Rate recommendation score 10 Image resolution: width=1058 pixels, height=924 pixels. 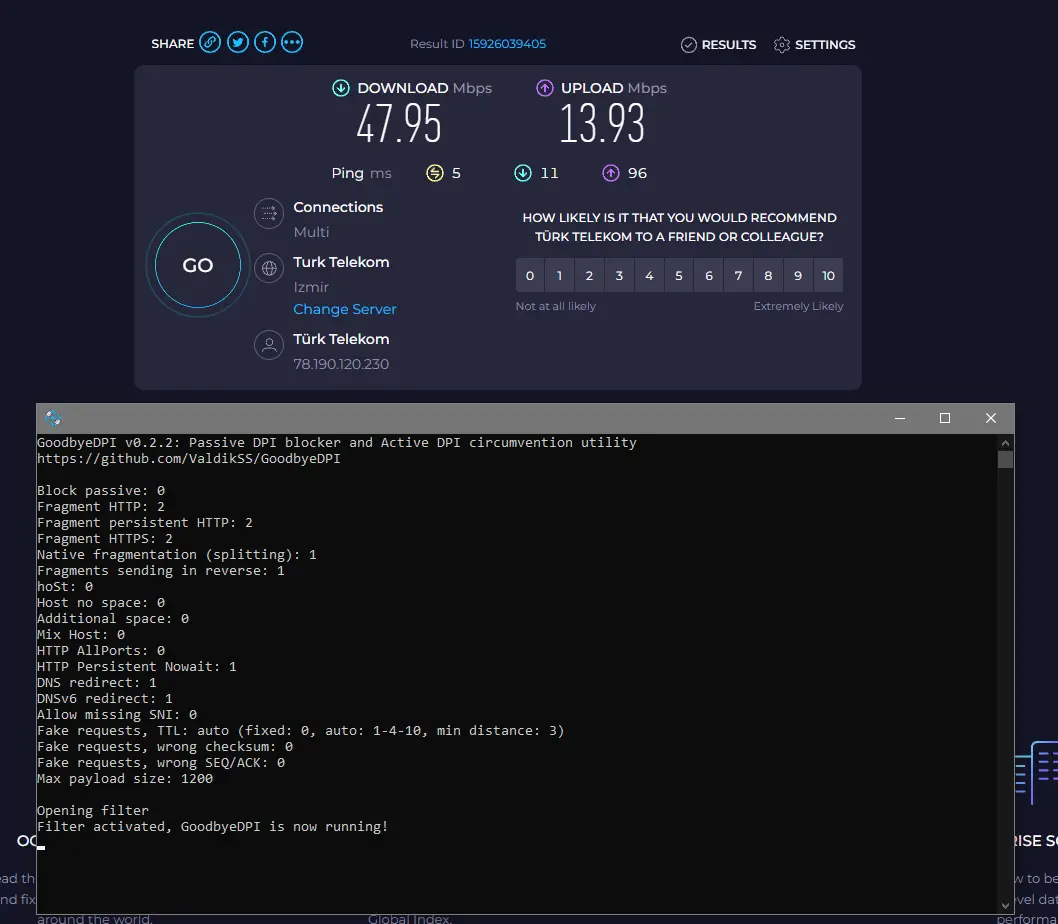point(829,275)
